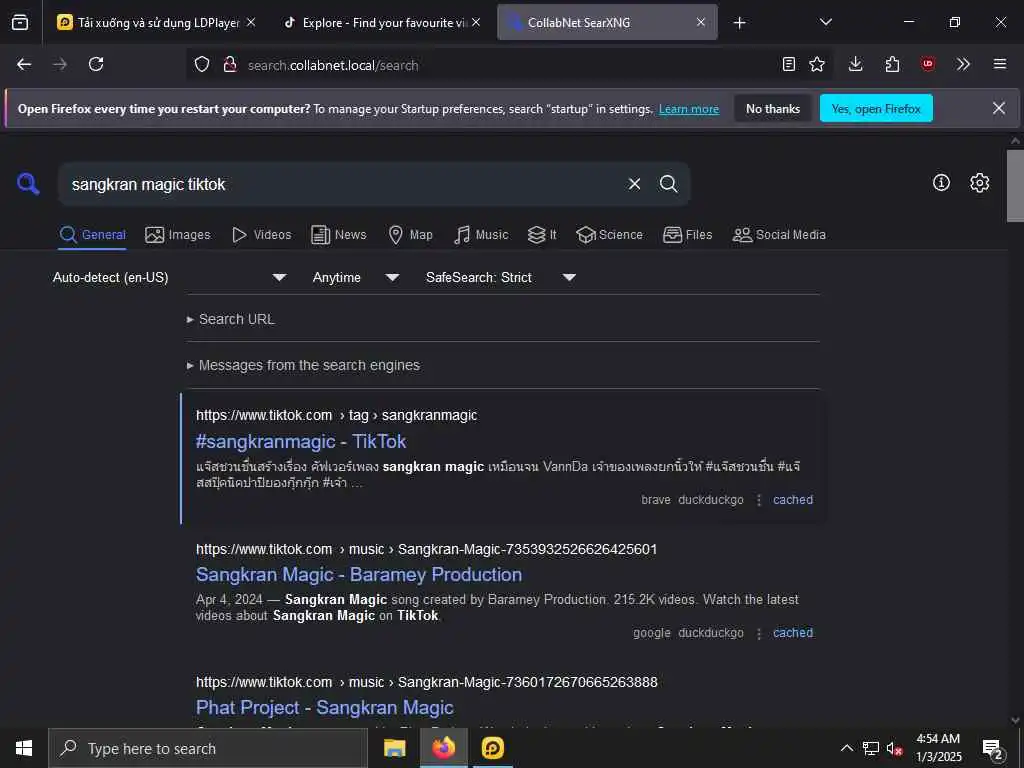This screenshot has width=1024, height=768.
Task: Show hidden system tray icons
Action: 846,748
